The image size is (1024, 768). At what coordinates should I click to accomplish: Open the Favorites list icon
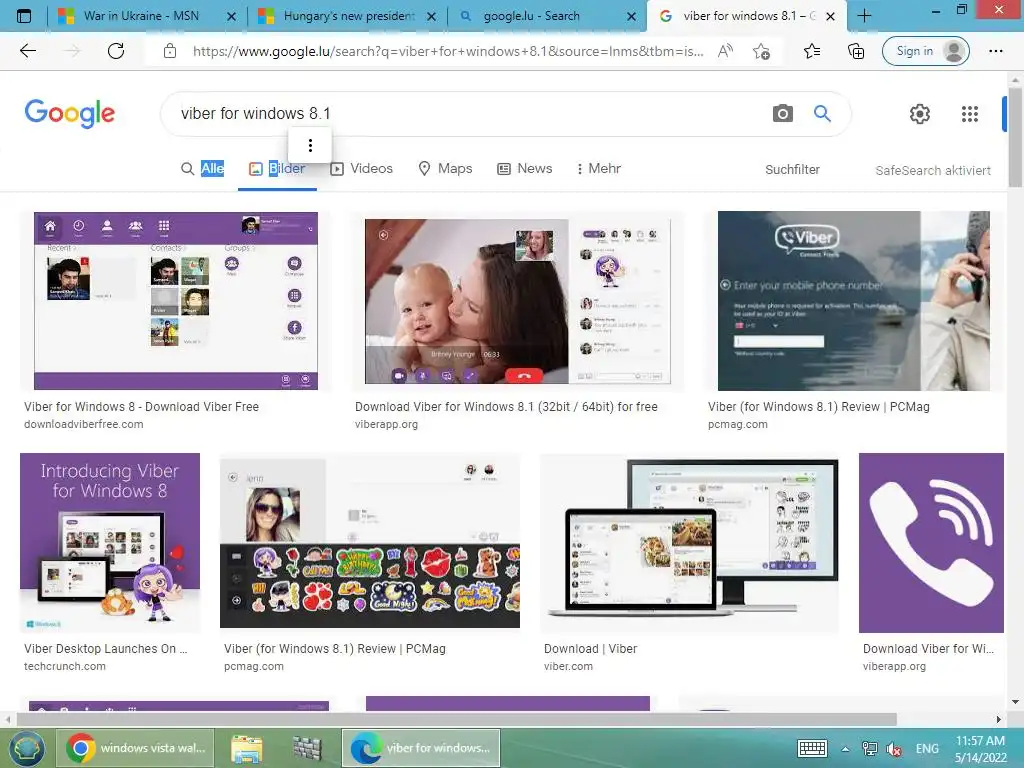812,51
